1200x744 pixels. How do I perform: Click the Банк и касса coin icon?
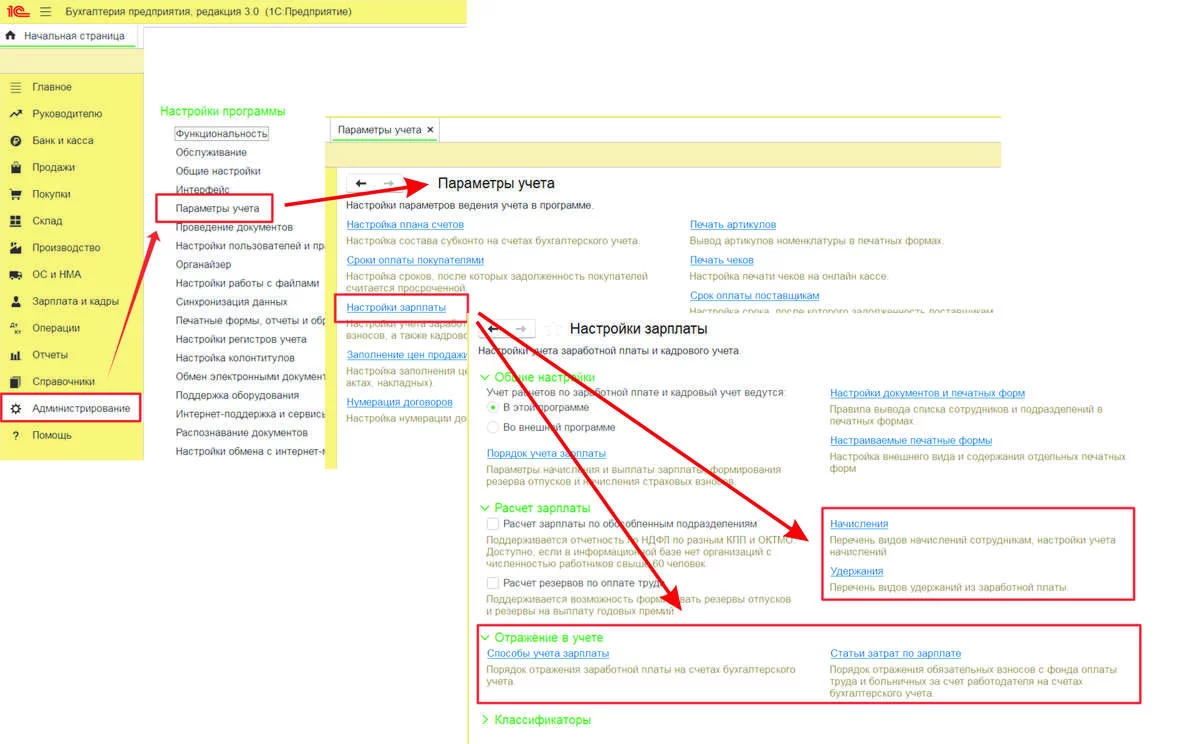(x=15, y=141)
